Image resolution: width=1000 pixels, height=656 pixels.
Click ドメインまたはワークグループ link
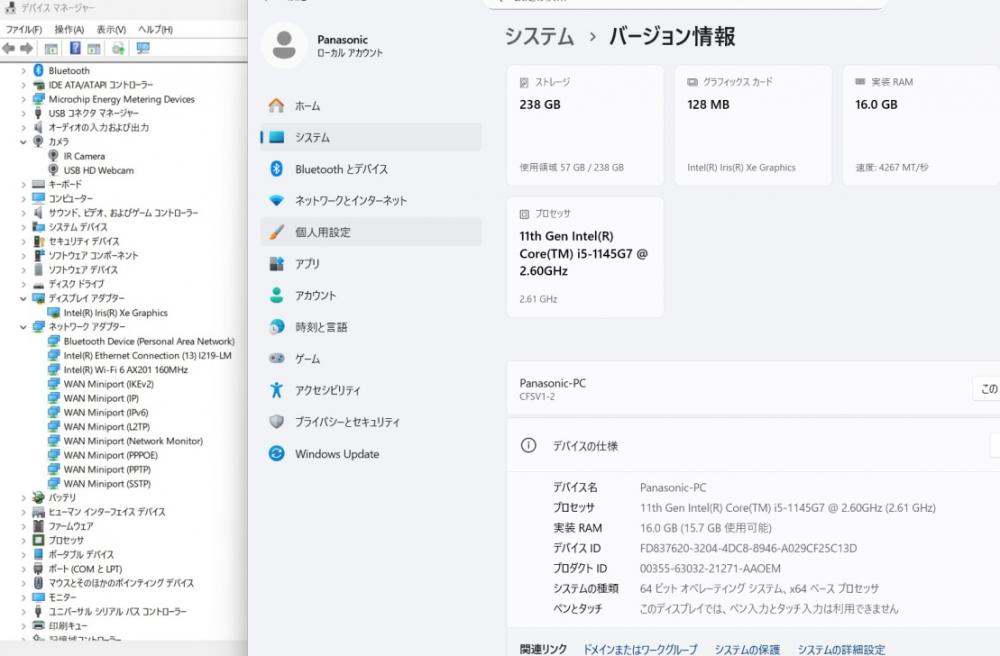[640, 650]
